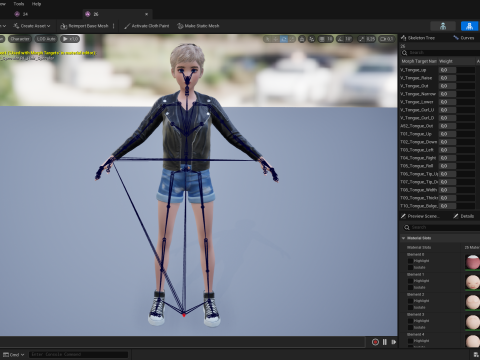Click Activate Cloth Paint

[x=147, y=26]
